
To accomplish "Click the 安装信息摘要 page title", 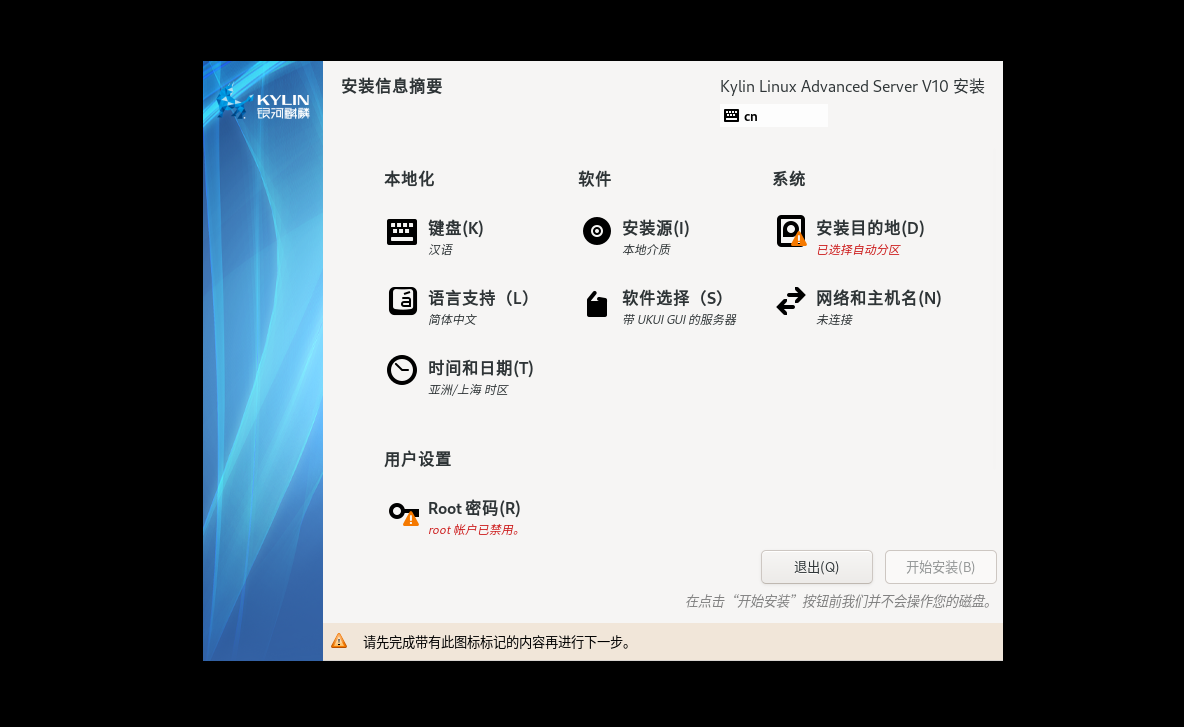I will click(392, 86).
